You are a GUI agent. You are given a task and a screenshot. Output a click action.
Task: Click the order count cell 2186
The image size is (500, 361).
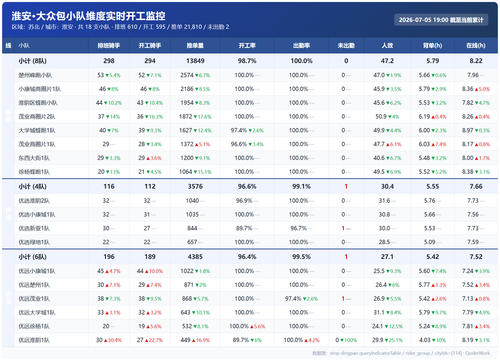[187, 89]
